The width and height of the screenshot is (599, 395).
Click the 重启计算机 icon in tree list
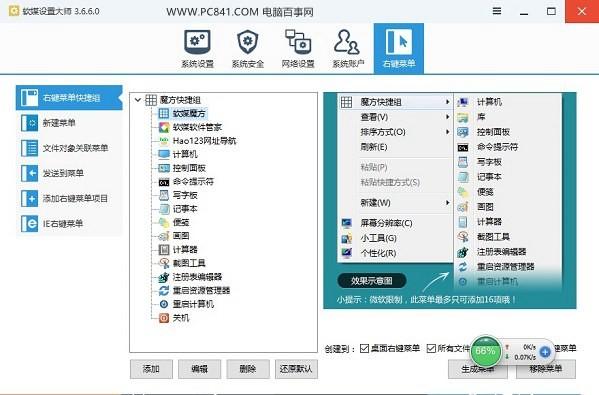click(164, 304)
